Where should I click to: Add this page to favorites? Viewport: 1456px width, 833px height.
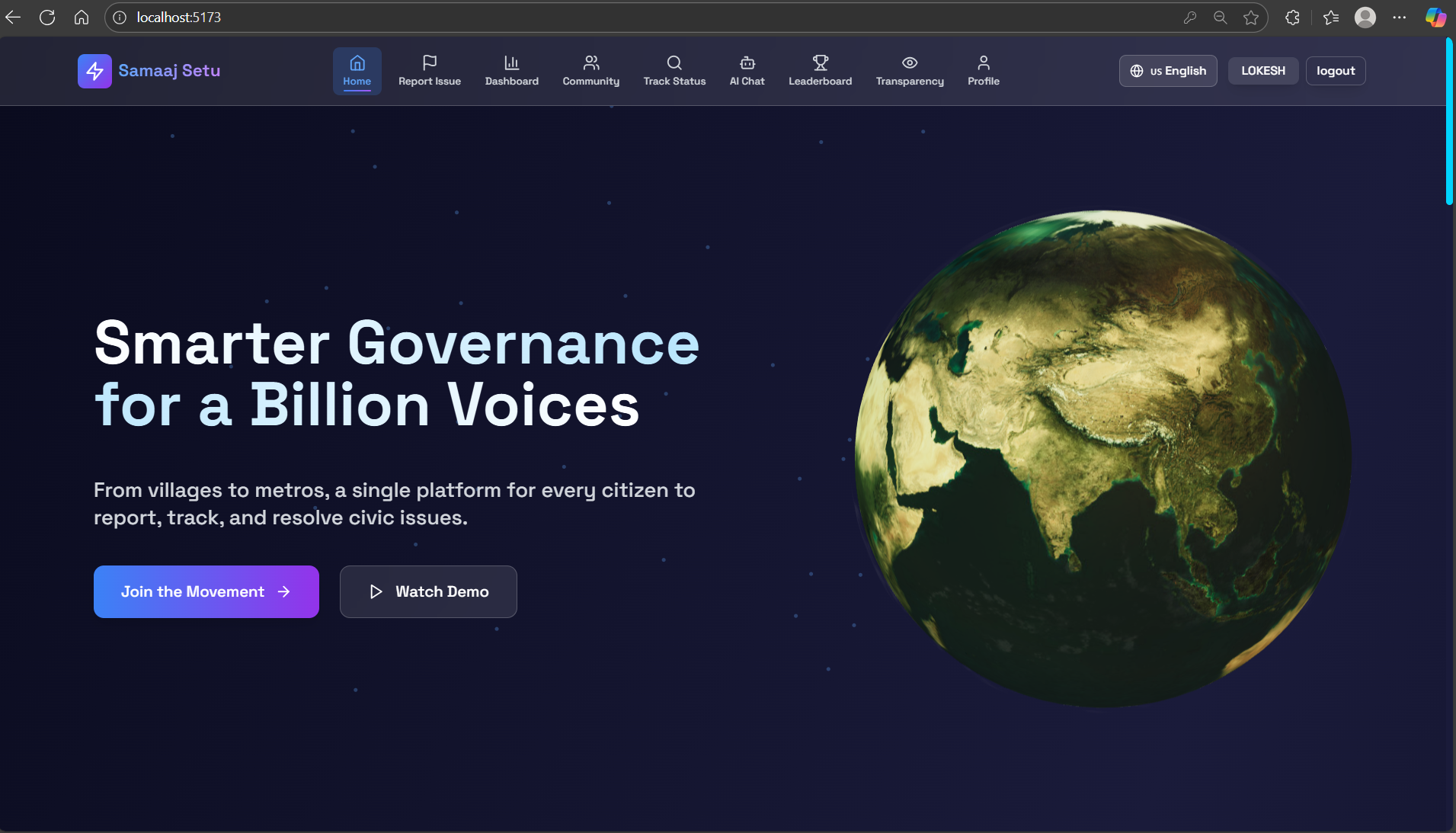pyautogui.click(x=1250, y=18)
